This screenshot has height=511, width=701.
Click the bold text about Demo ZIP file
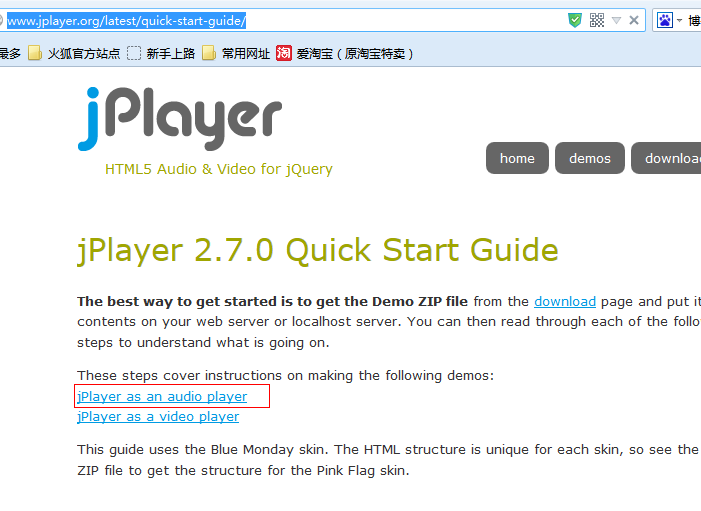272,302
